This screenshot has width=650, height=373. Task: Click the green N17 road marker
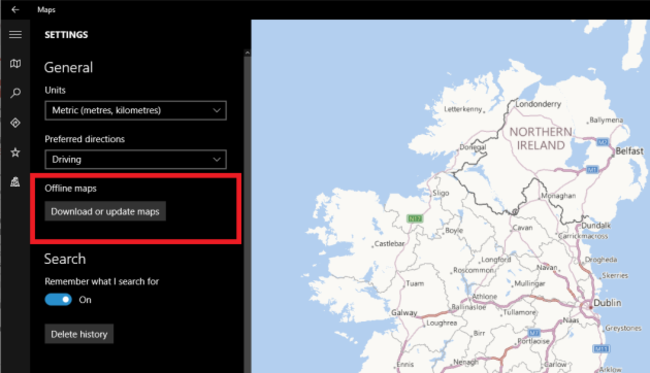[415, 218]
